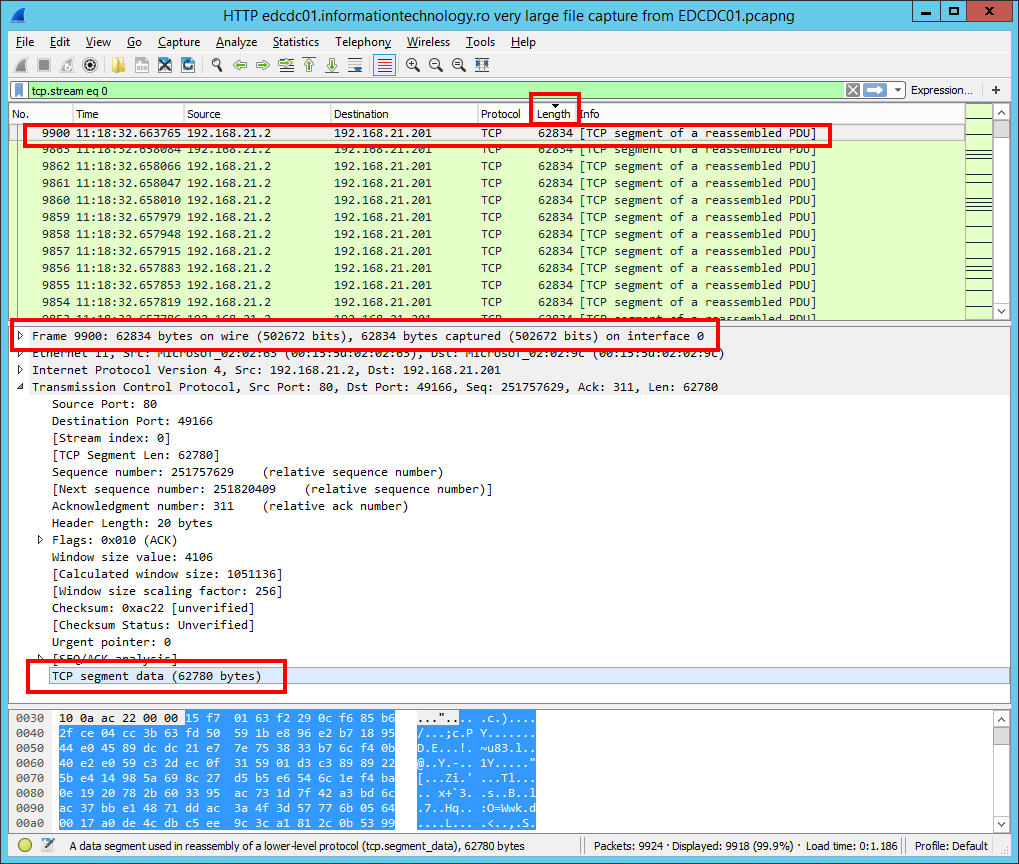Sort by the No. column header
1019x864 pixels.
pyautogui.click(x=40, y=114)
